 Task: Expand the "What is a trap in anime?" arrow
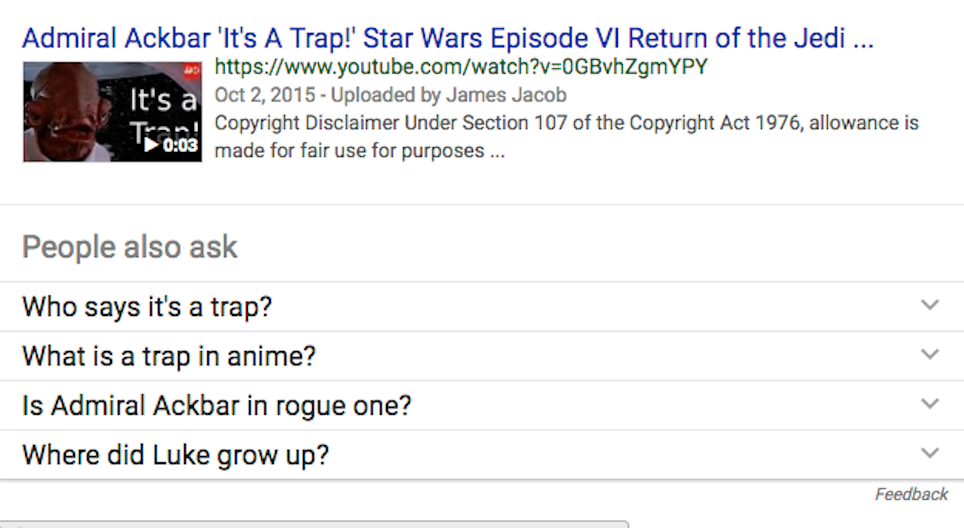coord(930,355)
